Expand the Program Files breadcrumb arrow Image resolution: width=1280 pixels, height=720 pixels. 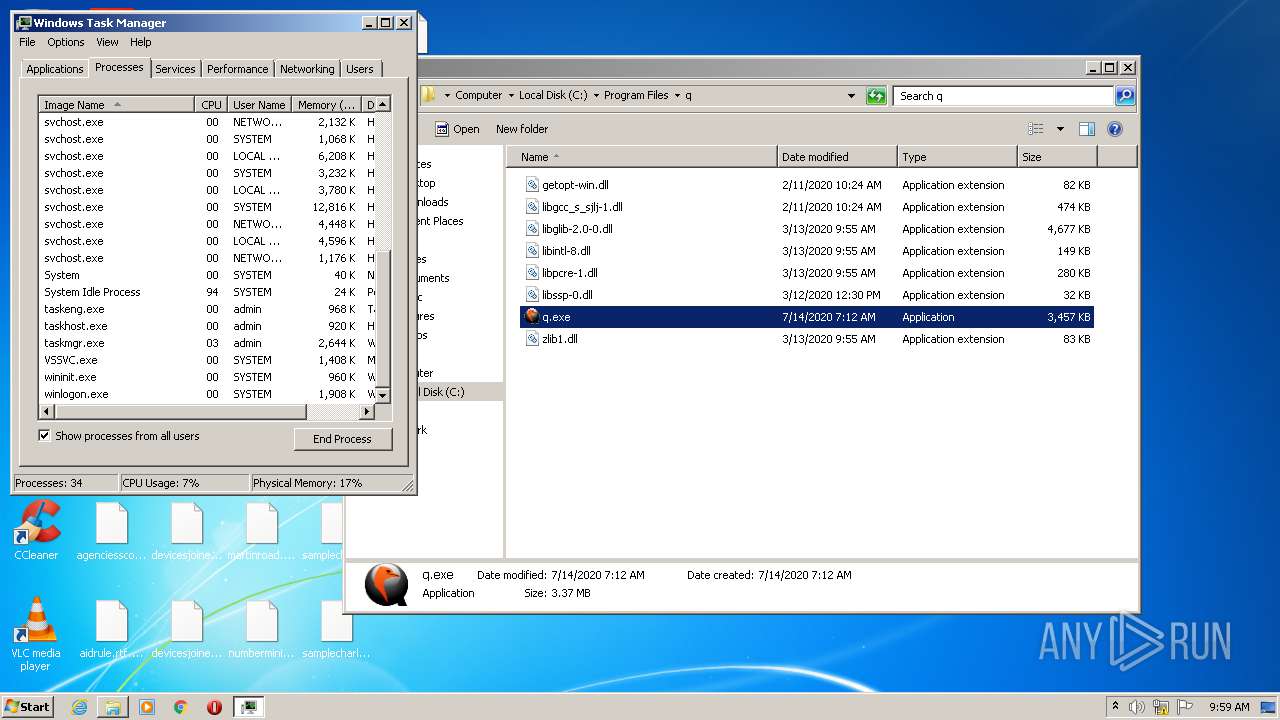677,96
